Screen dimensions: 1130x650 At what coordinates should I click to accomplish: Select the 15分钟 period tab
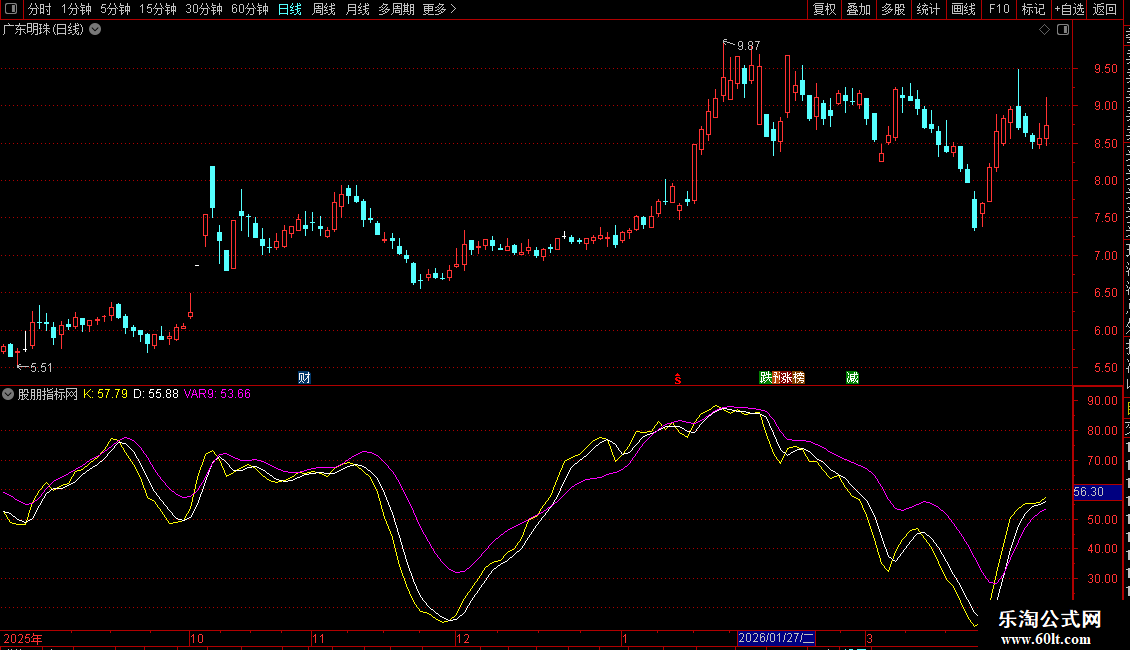click(157, 9)
